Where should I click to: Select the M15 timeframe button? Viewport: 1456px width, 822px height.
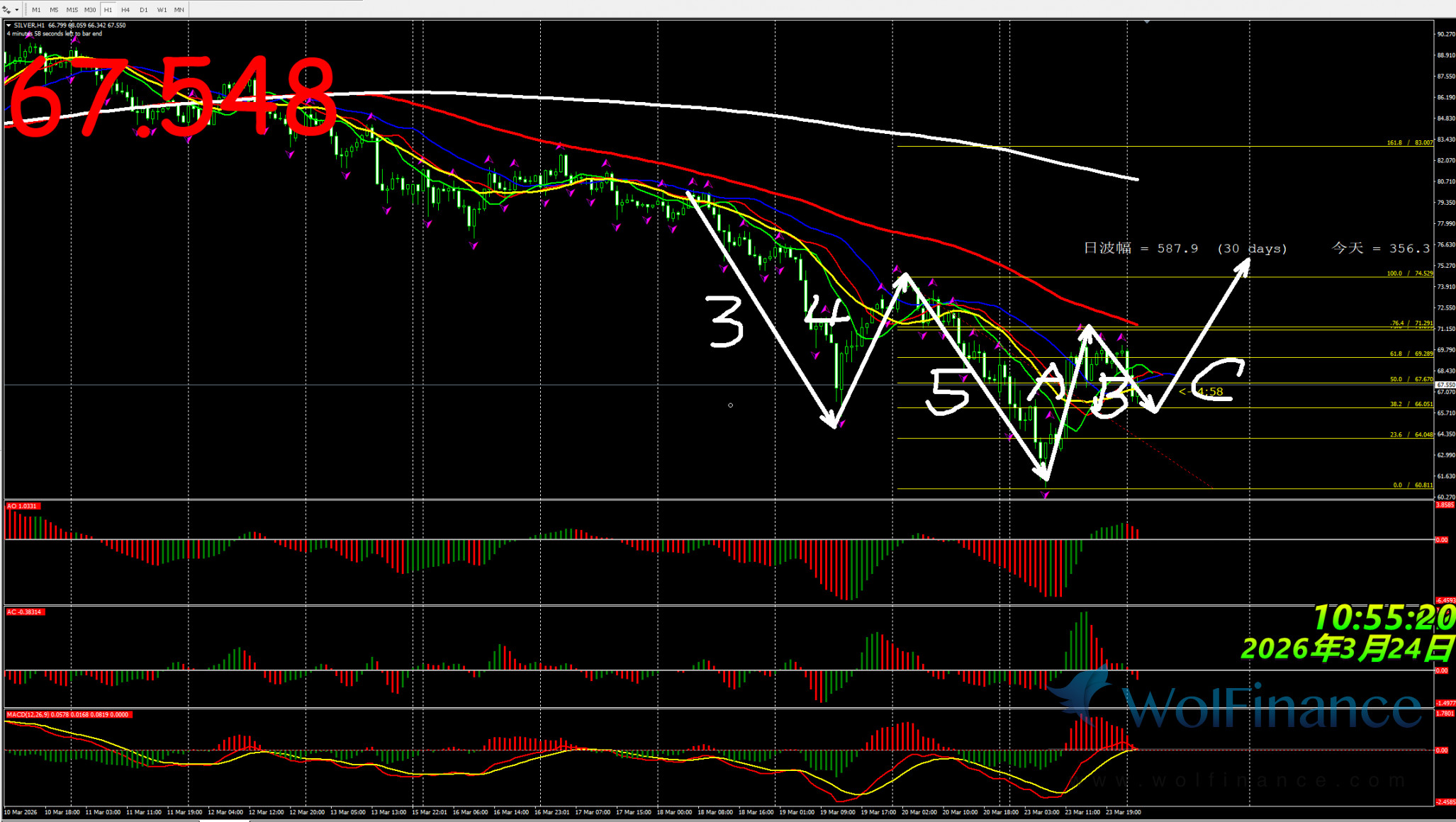tap(72, 10)
